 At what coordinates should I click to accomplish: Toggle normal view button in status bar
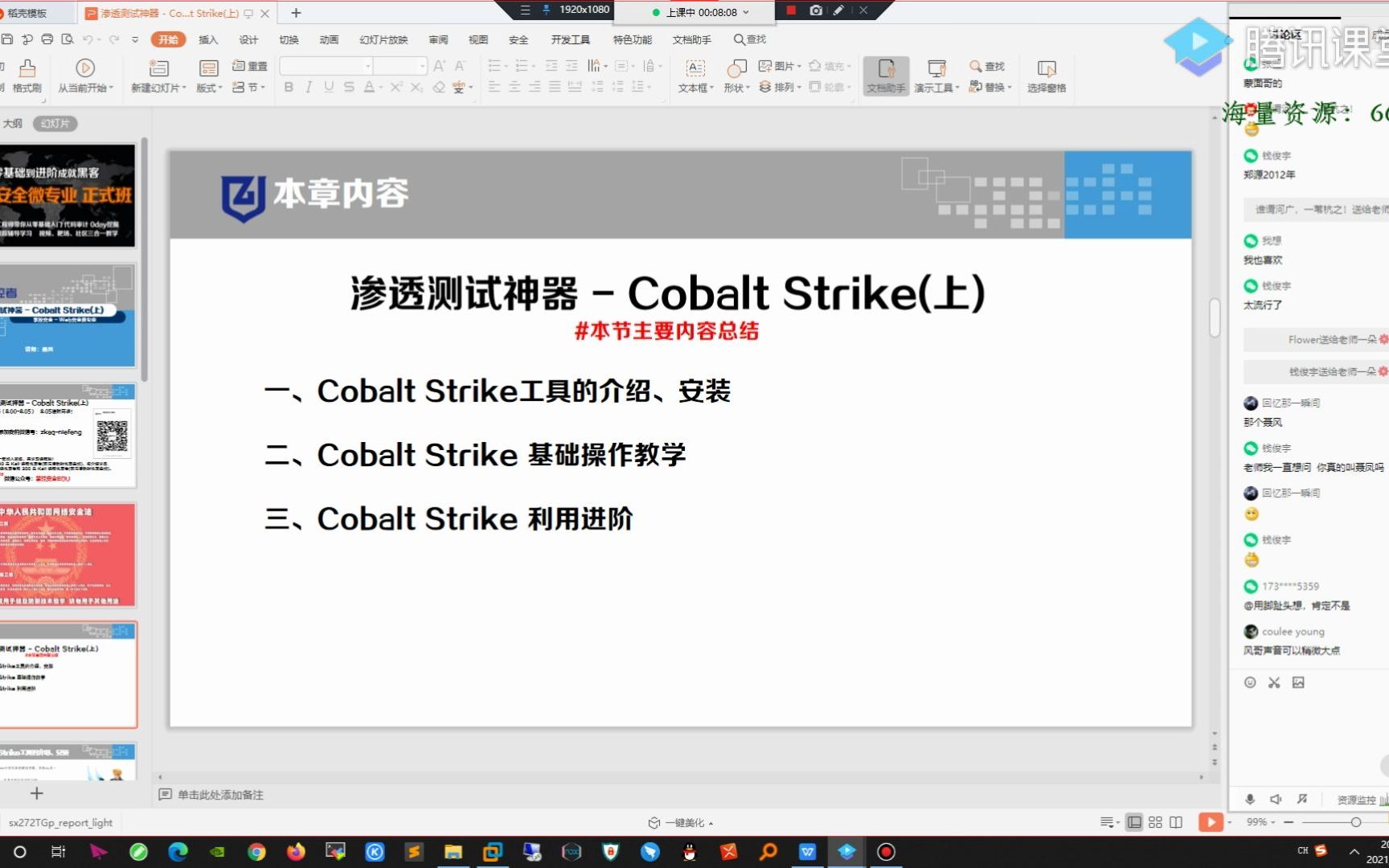click(1134, 822)
